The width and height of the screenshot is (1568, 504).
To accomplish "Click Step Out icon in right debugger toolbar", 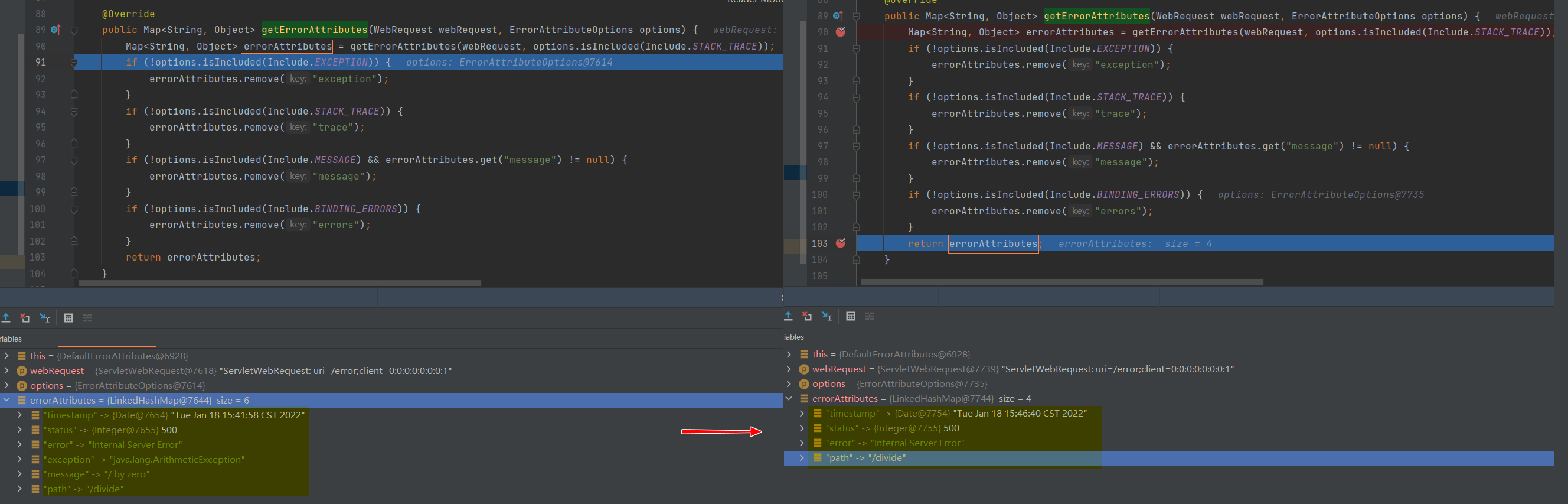I will (x=788, y=316).
